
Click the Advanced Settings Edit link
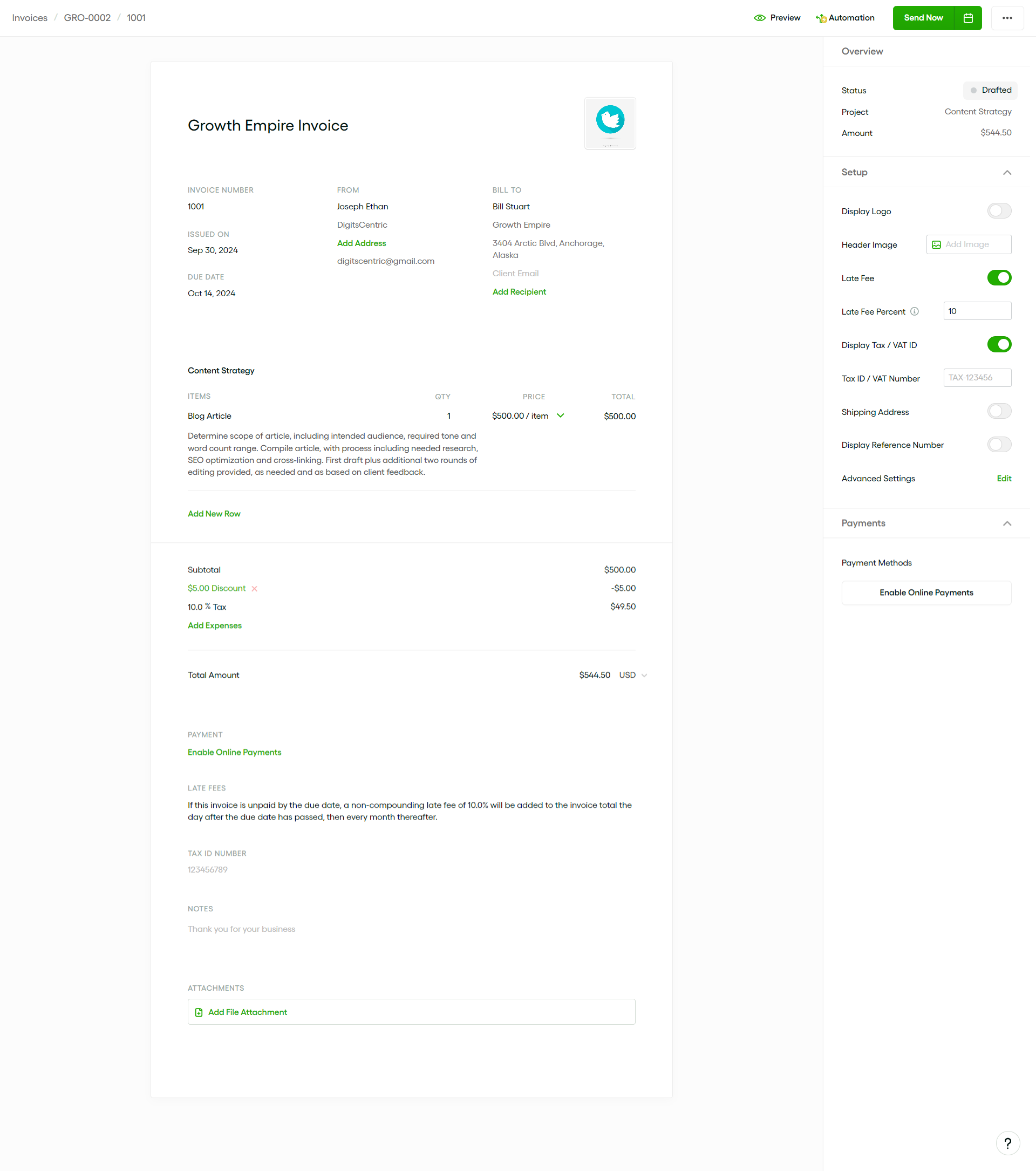click(x=1004, y=478)
